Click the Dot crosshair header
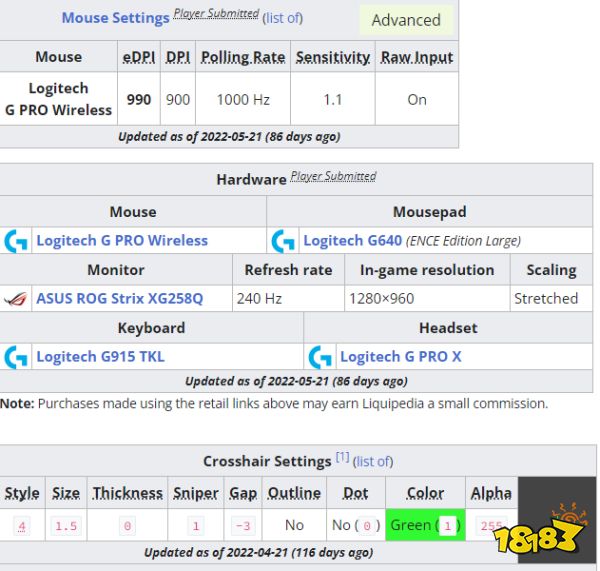 click(x=355, y=493)
